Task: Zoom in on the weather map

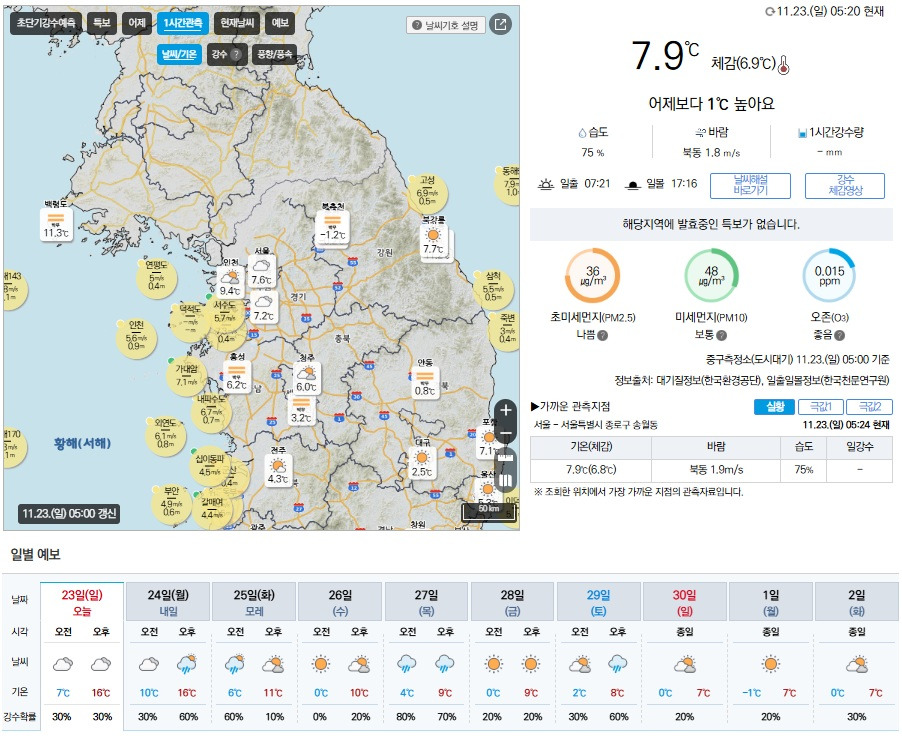Action: point(506,410)
